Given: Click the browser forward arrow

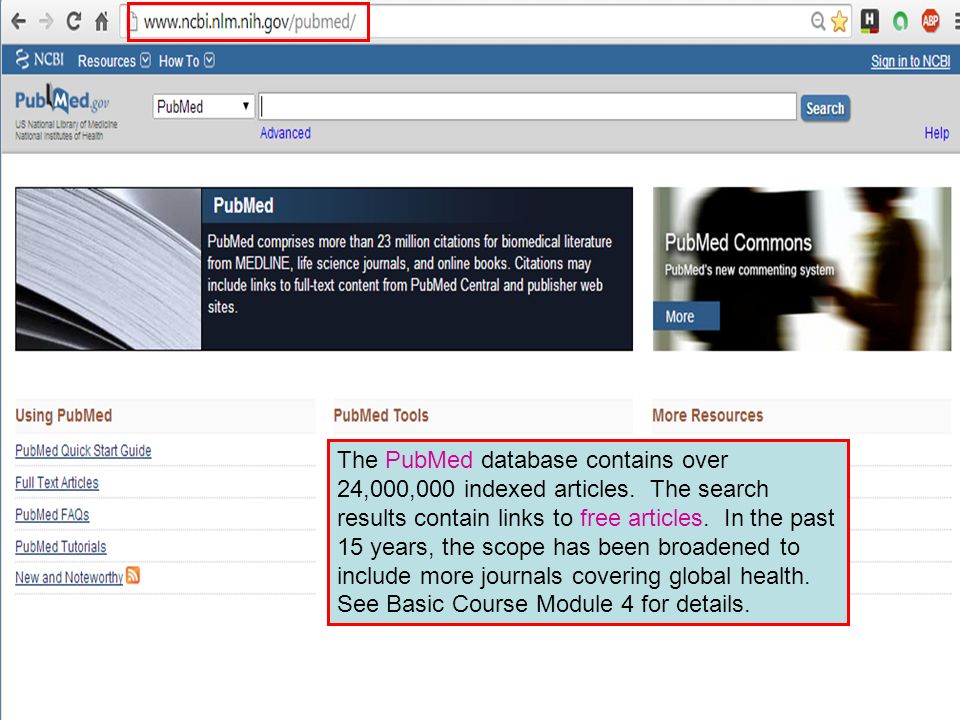Looking at the screenshot, I should pos(46,22).
